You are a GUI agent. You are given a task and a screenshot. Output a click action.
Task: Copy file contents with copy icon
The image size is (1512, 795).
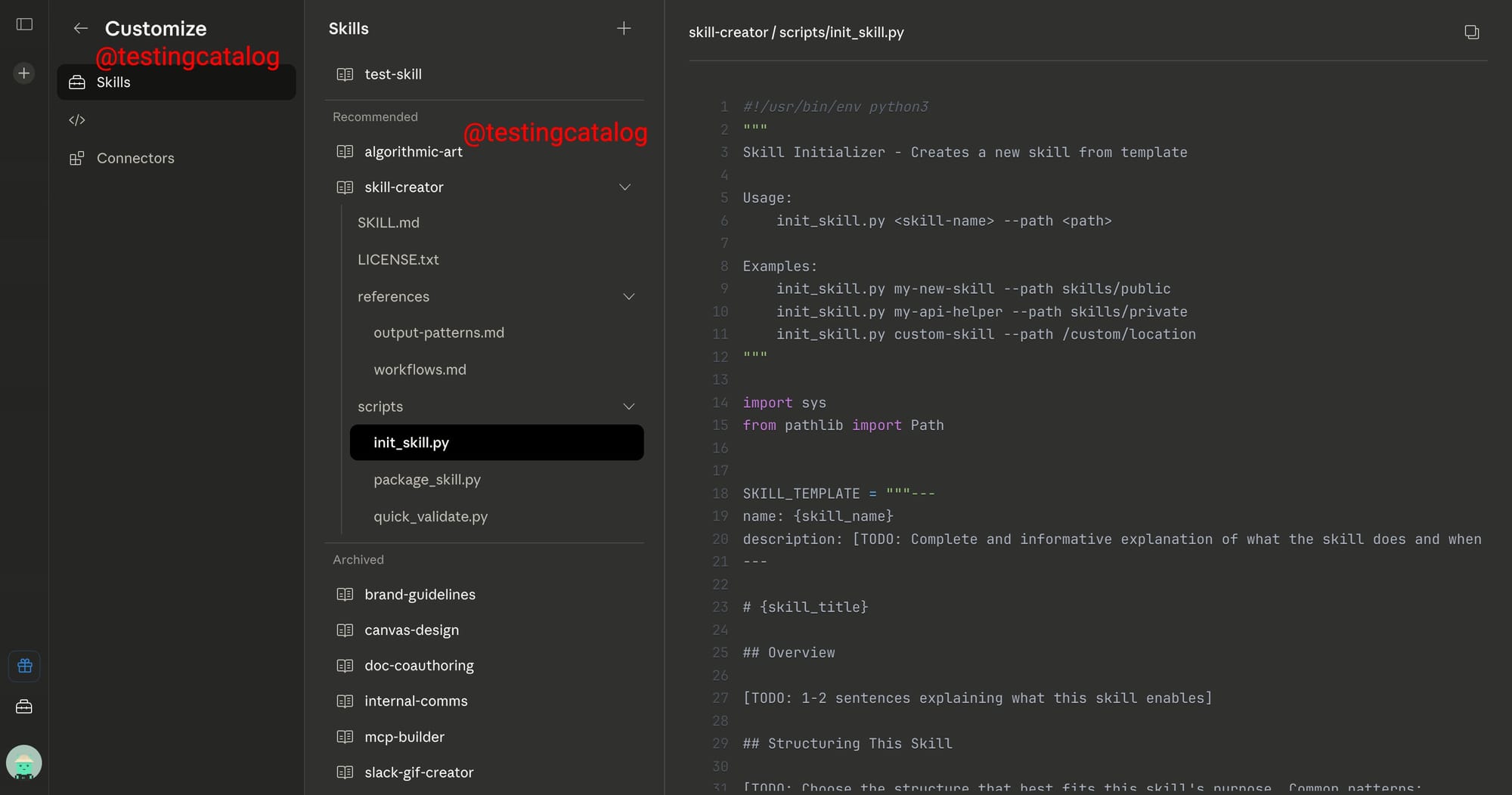[x=1471, y=32]
